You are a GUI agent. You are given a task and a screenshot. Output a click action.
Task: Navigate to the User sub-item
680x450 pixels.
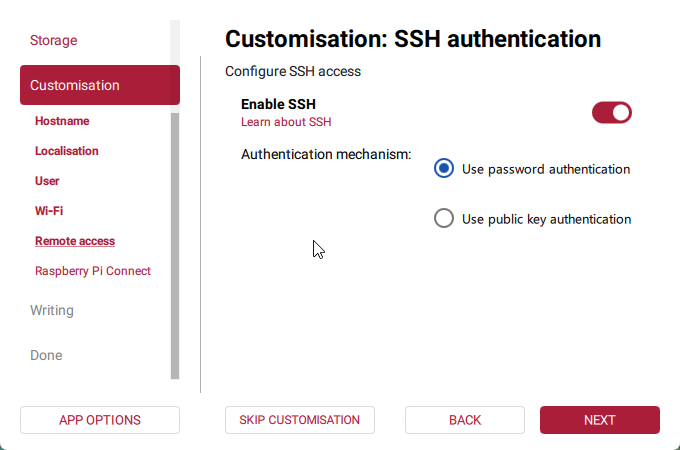47,181
